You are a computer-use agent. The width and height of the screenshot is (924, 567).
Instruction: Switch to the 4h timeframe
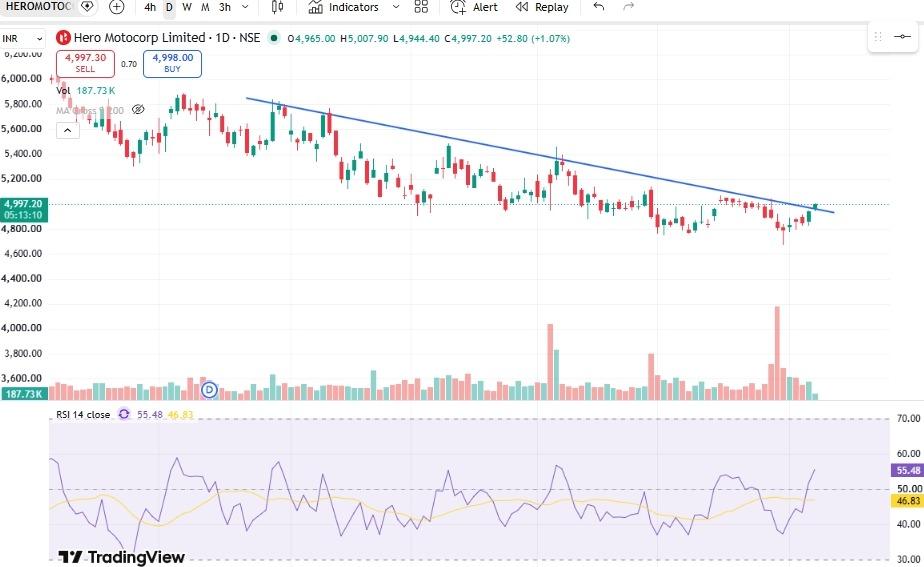tap(150, 7)
